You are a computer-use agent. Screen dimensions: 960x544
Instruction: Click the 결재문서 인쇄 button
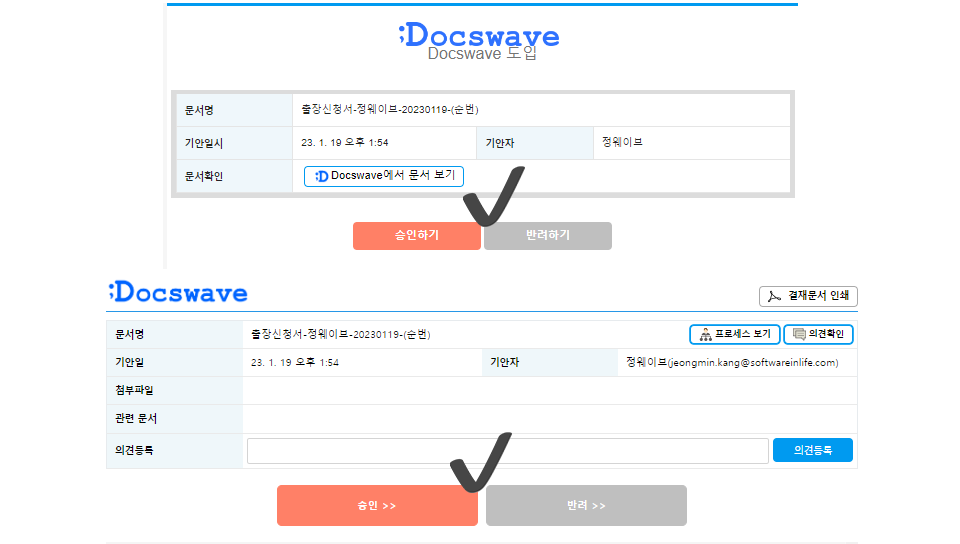pos(808,296)
